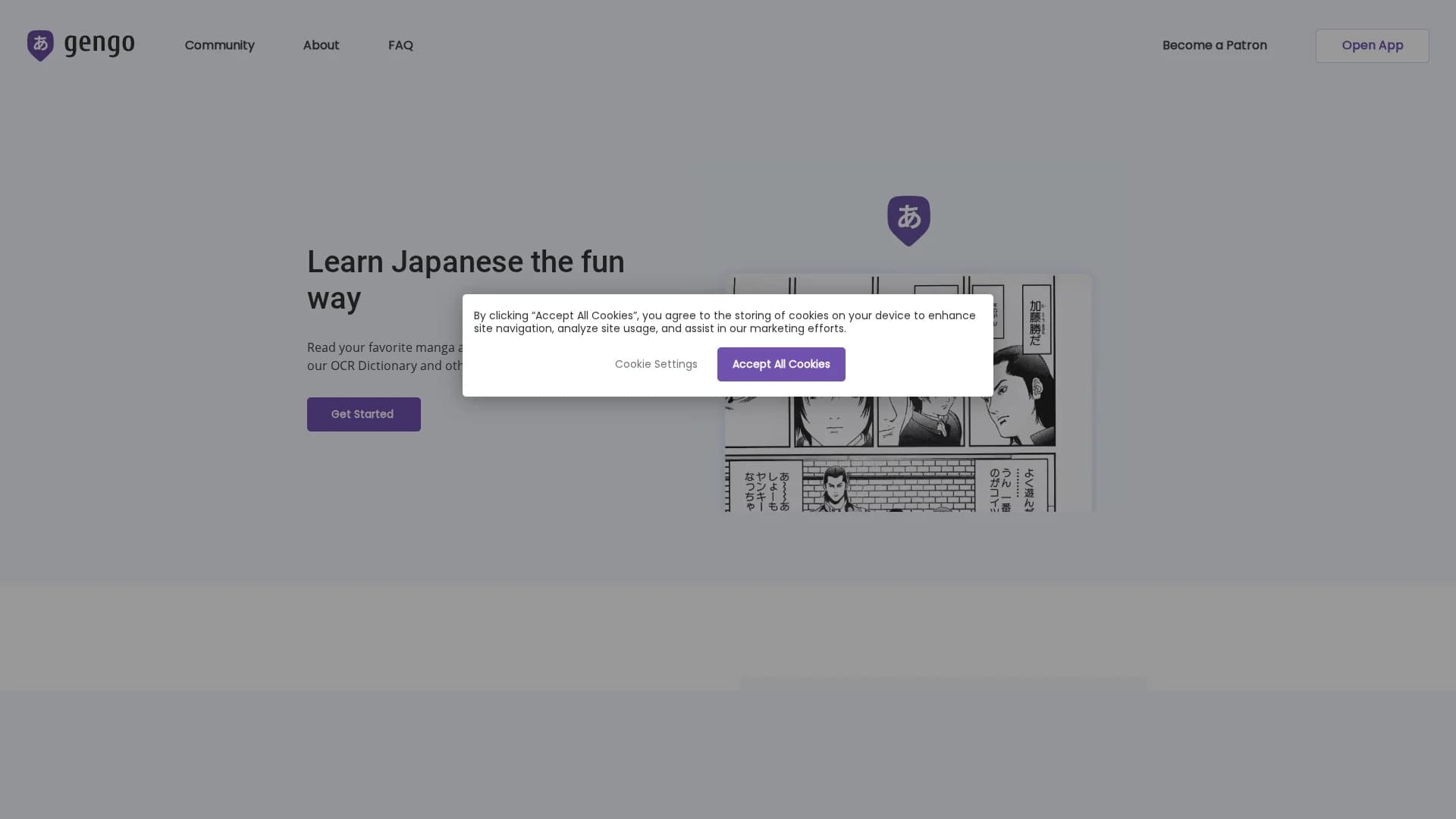
Task: Click the gengo shield logo icon in header
Action: click(40, 45)
